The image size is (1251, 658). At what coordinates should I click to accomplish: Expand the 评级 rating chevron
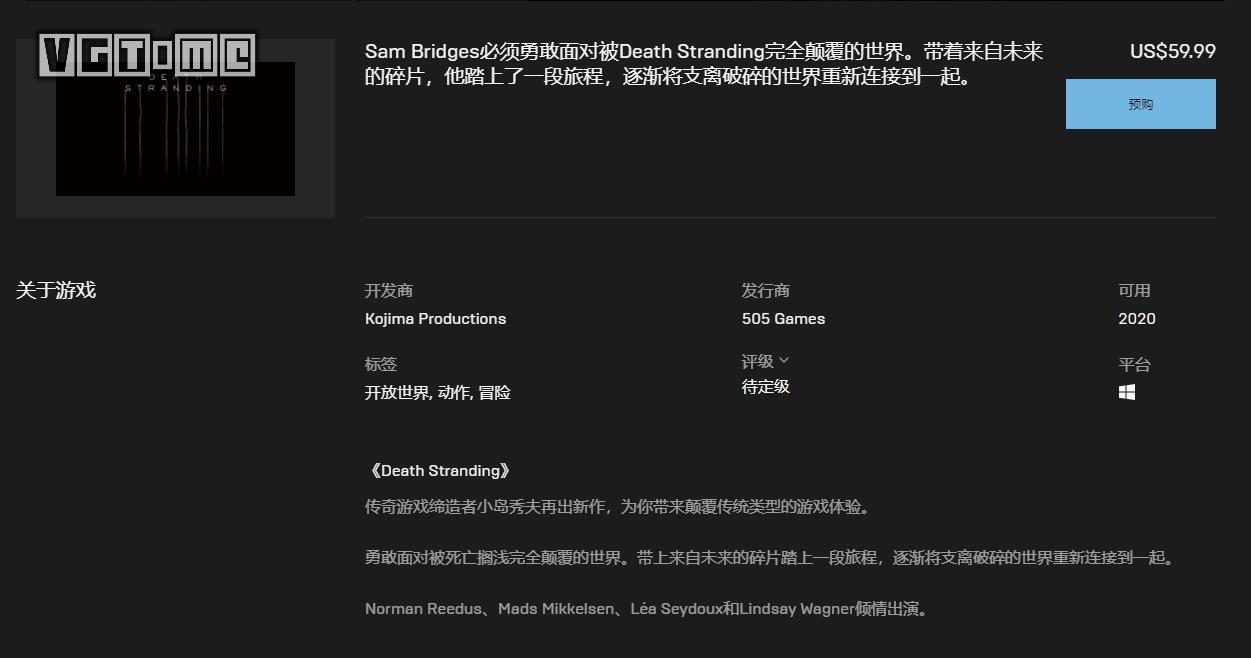(784, 360)
